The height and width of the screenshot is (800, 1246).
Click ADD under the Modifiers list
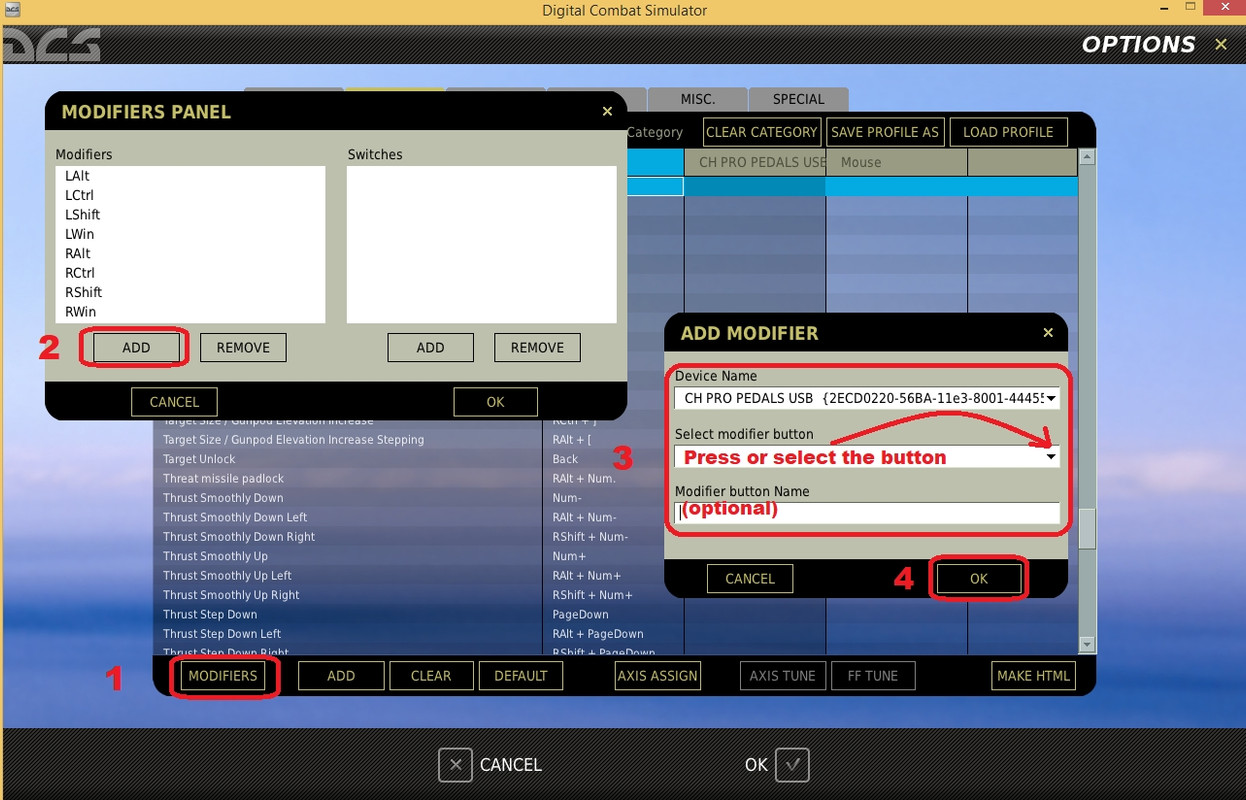click(x=136, y=348)
